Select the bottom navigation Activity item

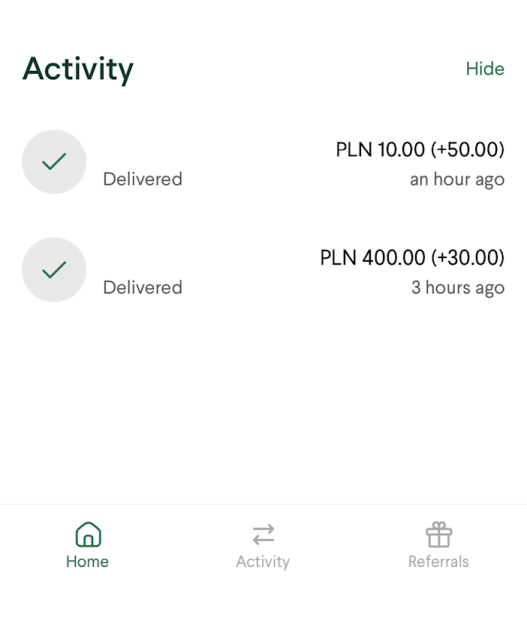coord(263,546)
